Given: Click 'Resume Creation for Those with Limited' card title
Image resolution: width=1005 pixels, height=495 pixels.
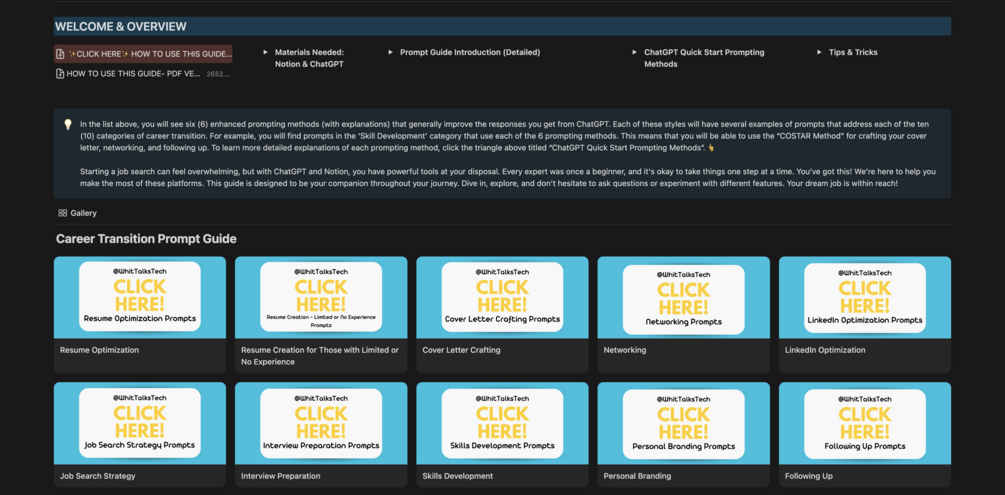Looking at the screenshot, I should [320, 356].
